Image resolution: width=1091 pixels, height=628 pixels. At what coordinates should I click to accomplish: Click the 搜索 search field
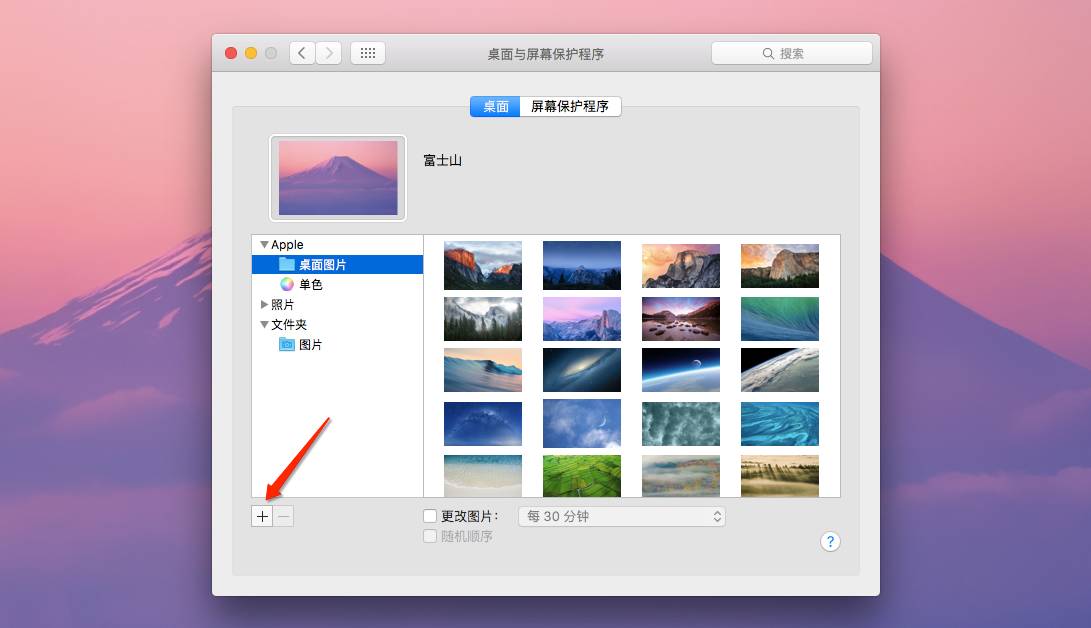pos(791,53)
